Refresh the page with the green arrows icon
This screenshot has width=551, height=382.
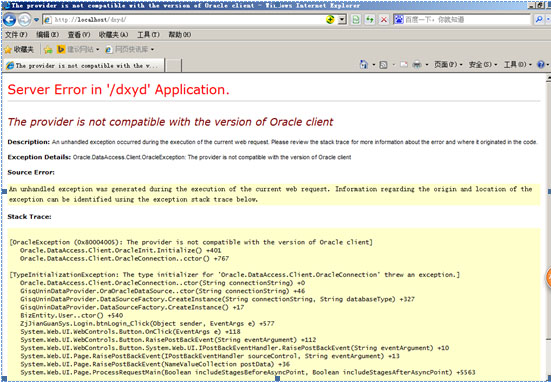click(x=369, y=20)
